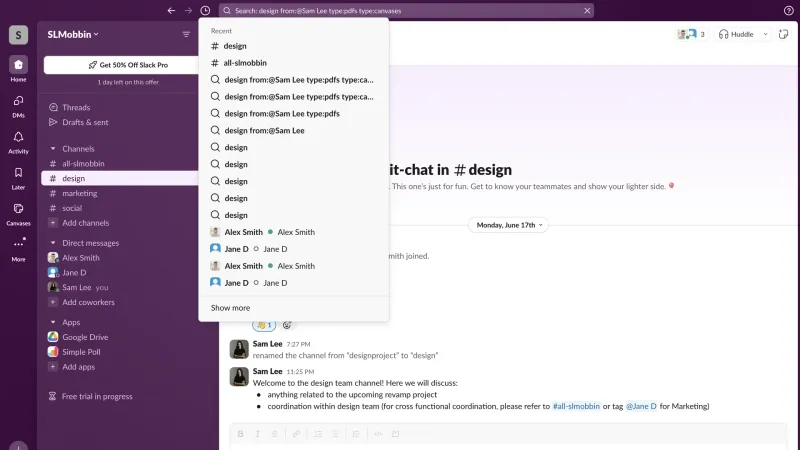Open the canvas icon in channel header

pyautogui.click(x=783, y=34)
